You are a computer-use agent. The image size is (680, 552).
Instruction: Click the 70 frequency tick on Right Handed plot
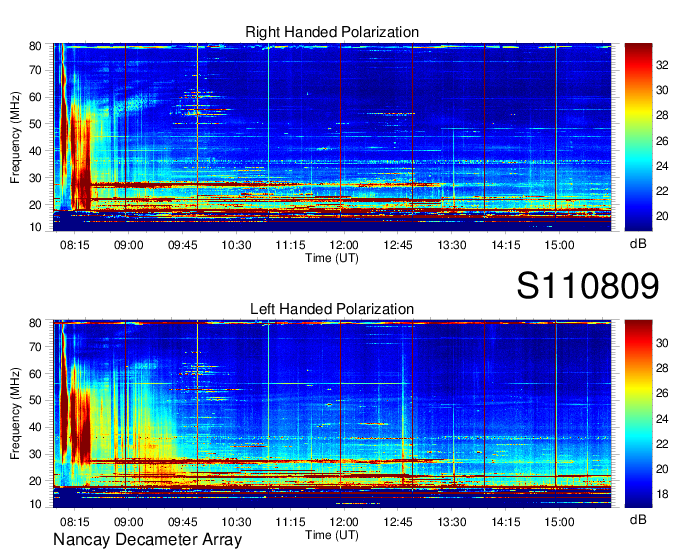click(x=35, y=70)
